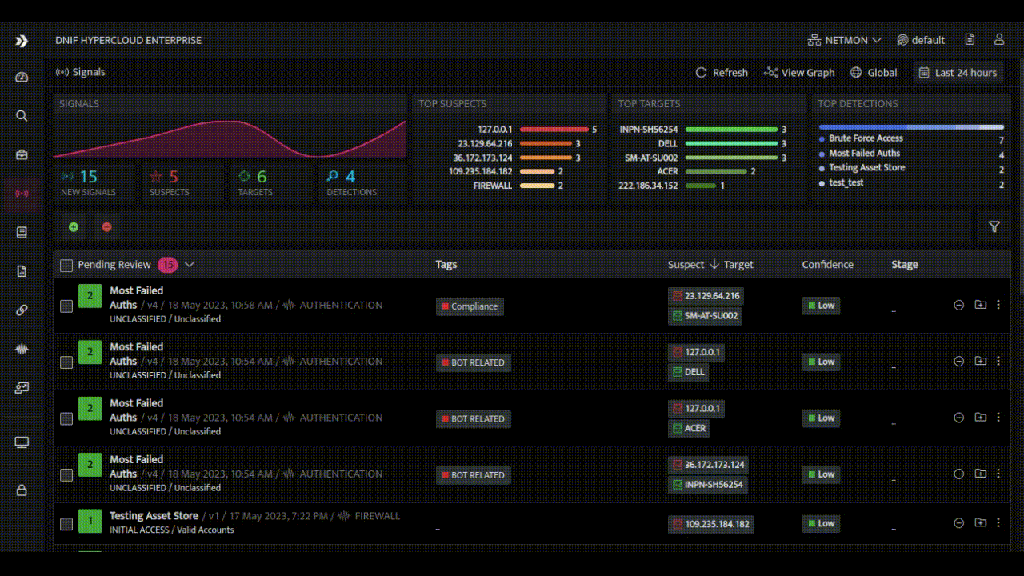
Task: Toggle the Pending Review select-all checkbox
Action: click(x=66, y=265)
